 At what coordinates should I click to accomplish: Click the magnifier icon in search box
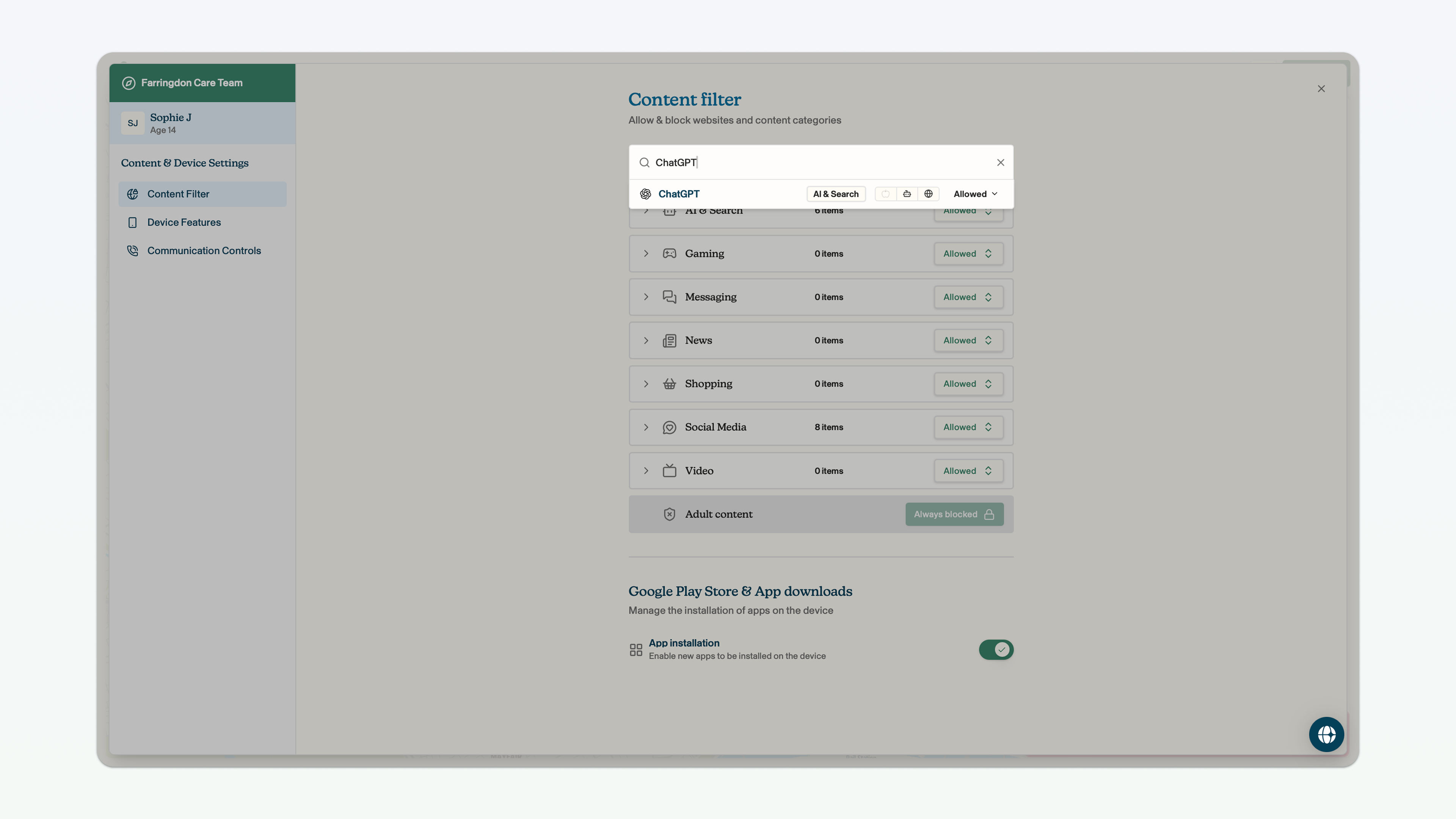(x=644, y=163)
